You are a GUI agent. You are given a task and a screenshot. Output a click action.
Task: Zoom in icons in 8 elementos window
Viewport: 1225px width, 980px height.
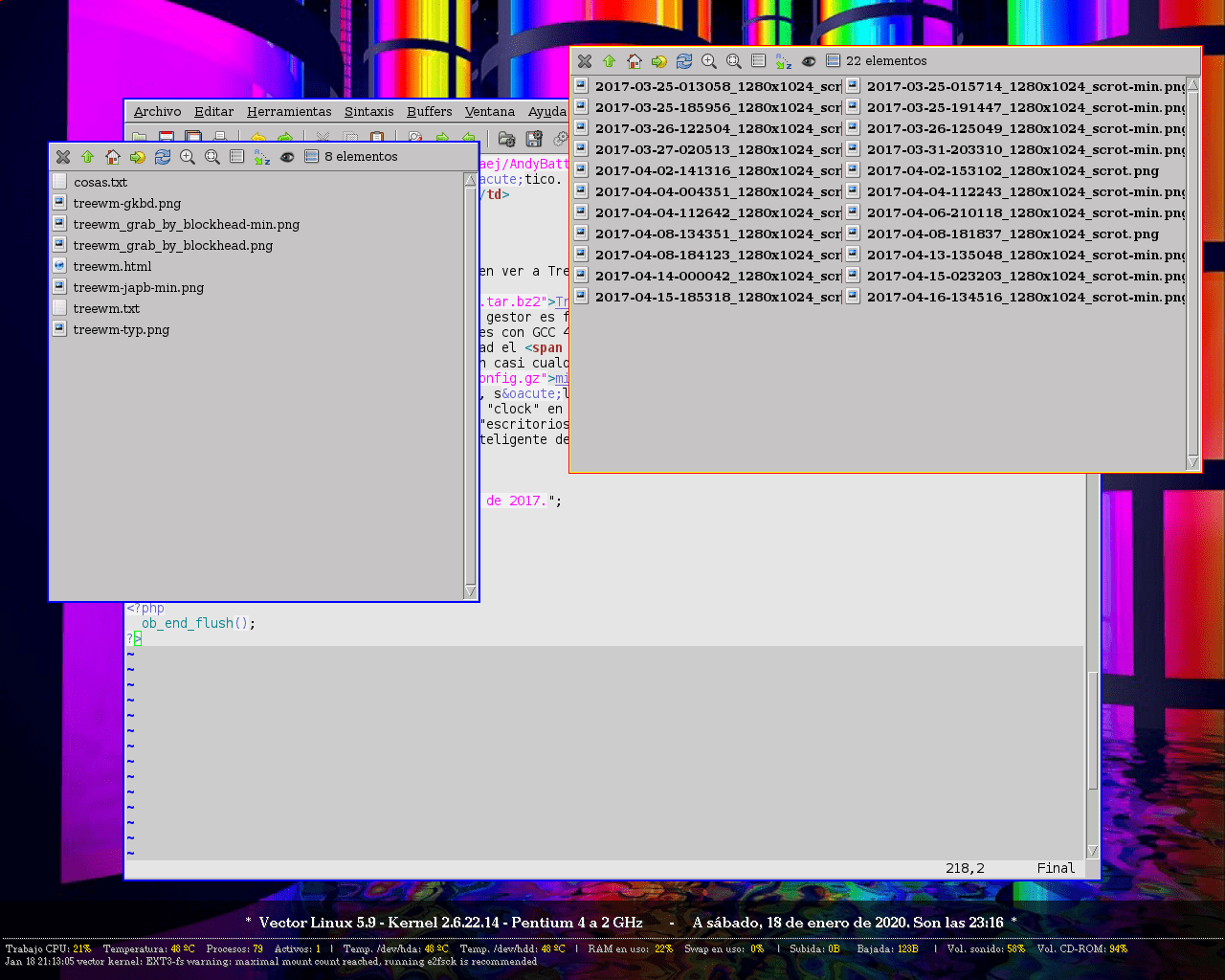point(188,157)
